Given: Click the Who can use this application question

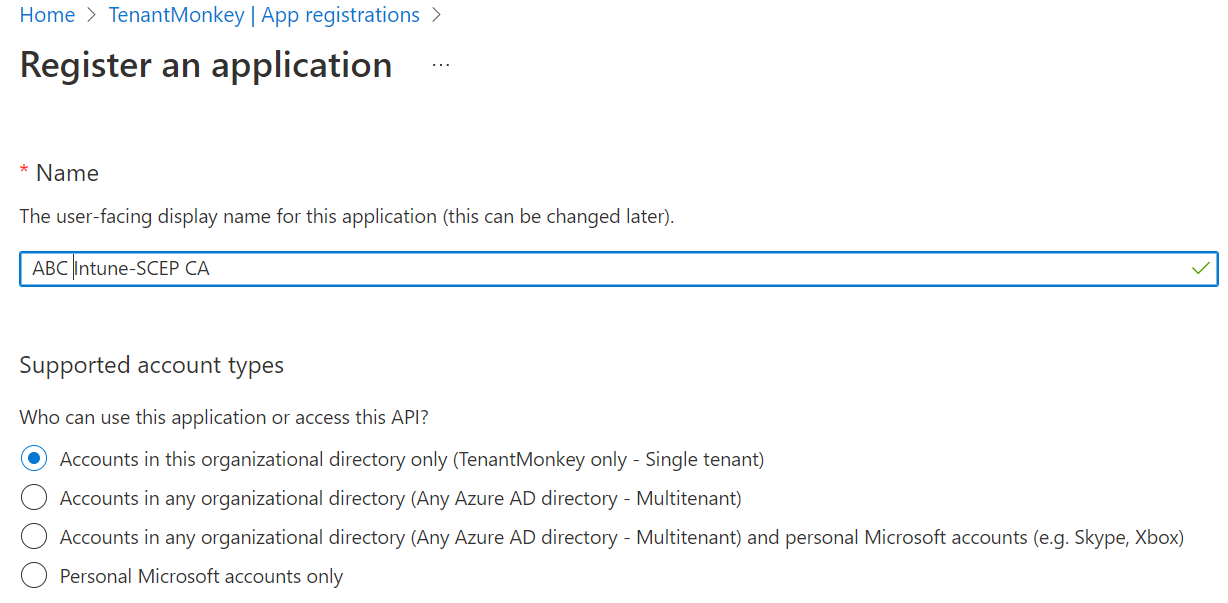Looking at the screenshot, I should click(x=231, y=417).
